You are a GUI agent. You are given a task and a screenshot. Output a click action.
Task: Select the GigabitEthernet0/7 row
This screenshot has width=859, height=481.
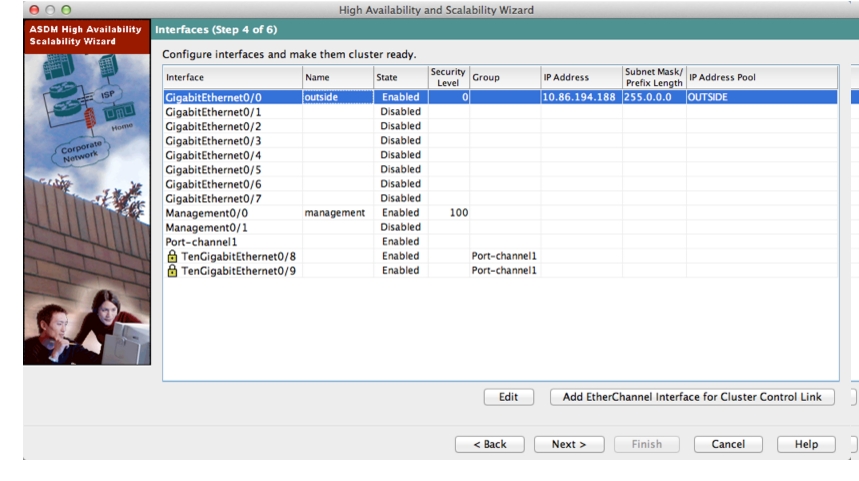[500, 198]
